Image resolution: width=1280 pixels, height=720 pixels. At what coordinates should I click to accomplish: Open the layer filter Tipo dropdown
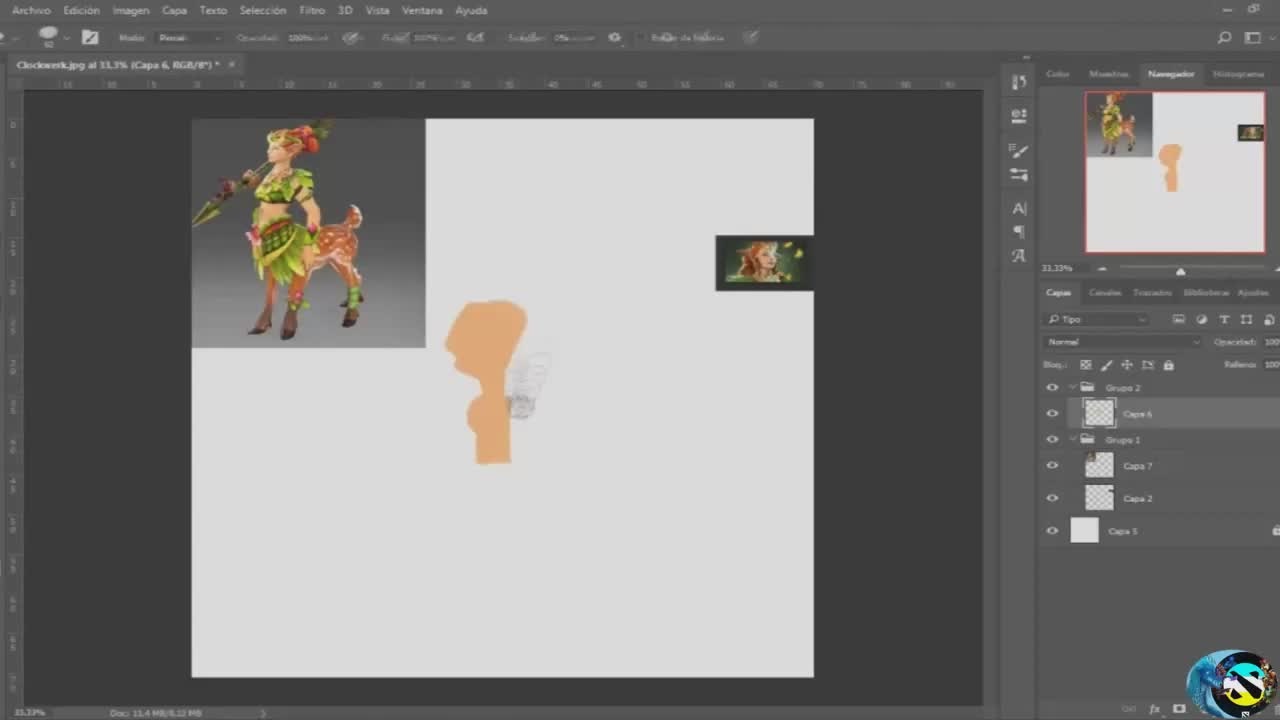click(x=1097, y=319)
